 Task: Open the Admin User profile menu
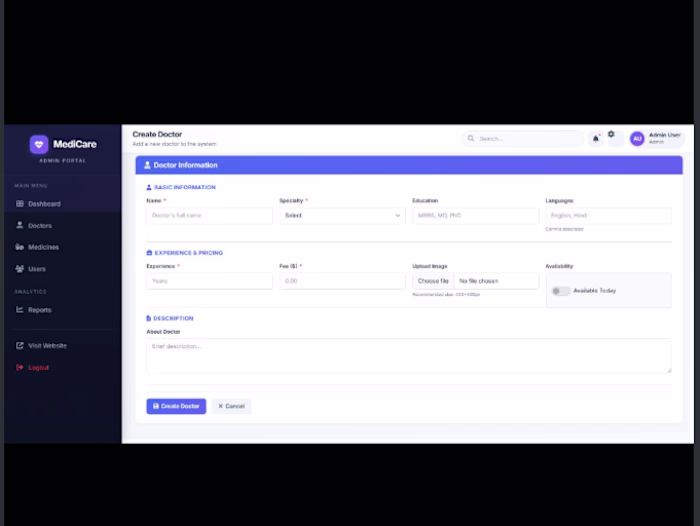(656, 138)
